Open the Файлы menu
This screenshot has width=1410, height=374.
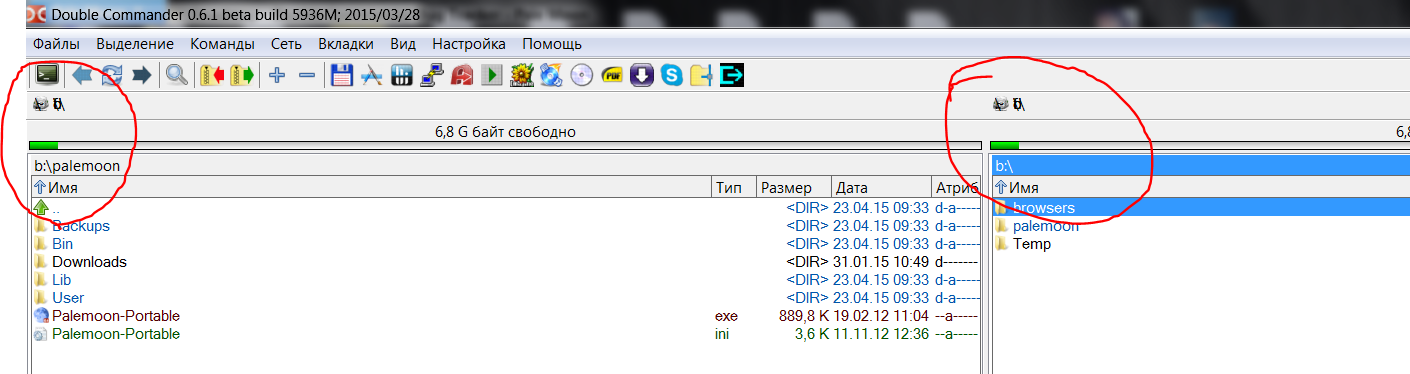[x=57, y=44]
